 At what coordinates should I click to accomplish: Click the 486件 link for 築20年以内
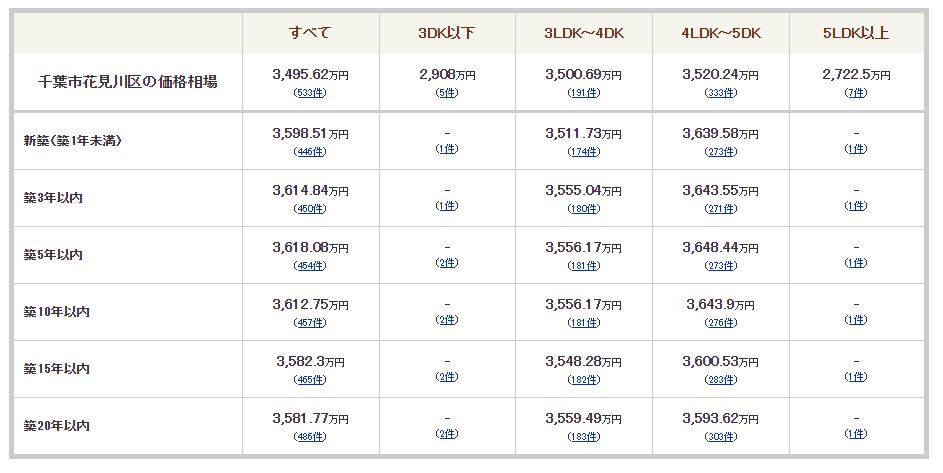310,437
